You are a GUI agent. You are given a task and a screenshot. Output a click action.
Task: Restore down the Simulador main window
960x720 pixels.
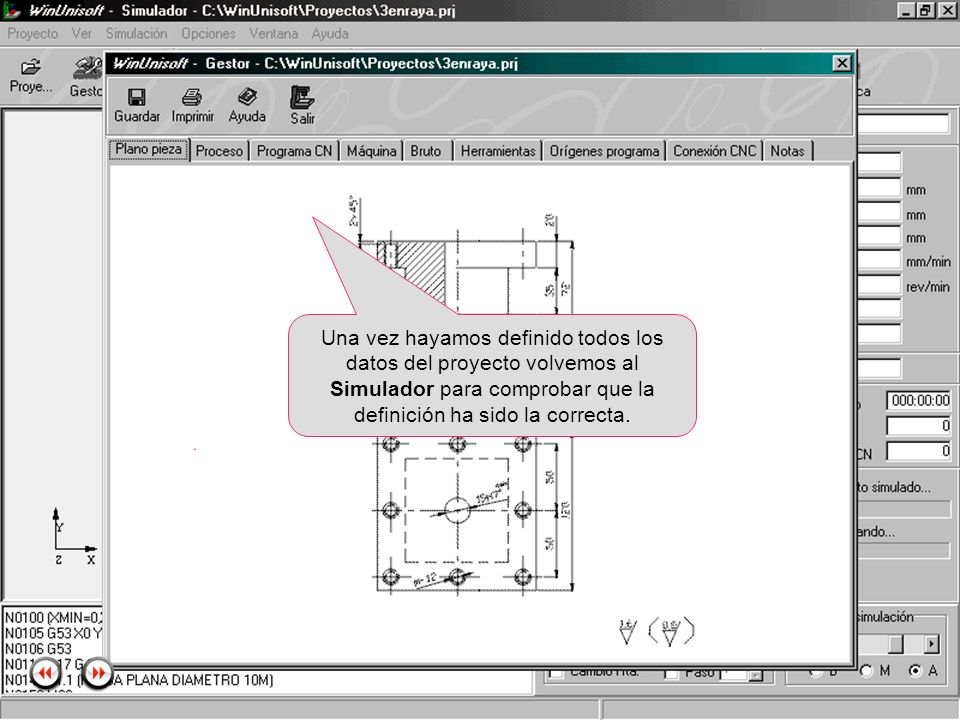[x=925, y=10]
